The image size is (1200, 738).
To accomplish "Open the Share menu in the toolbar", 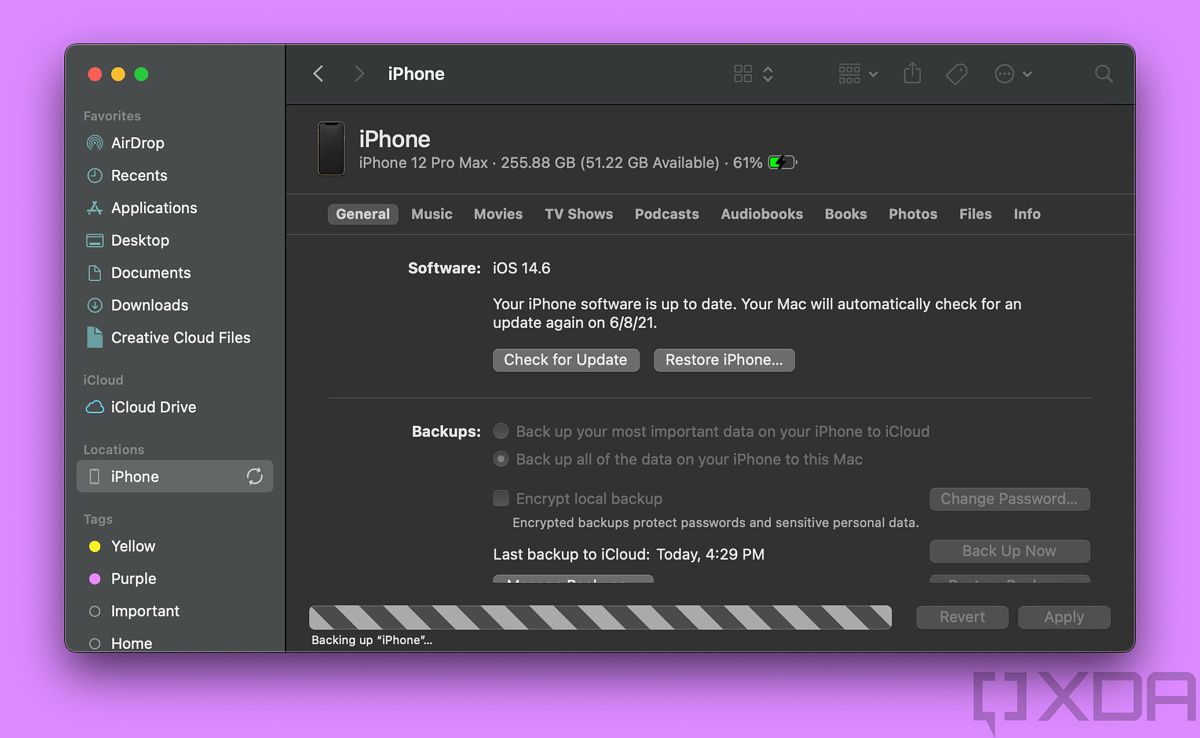I will click(911, 73).
